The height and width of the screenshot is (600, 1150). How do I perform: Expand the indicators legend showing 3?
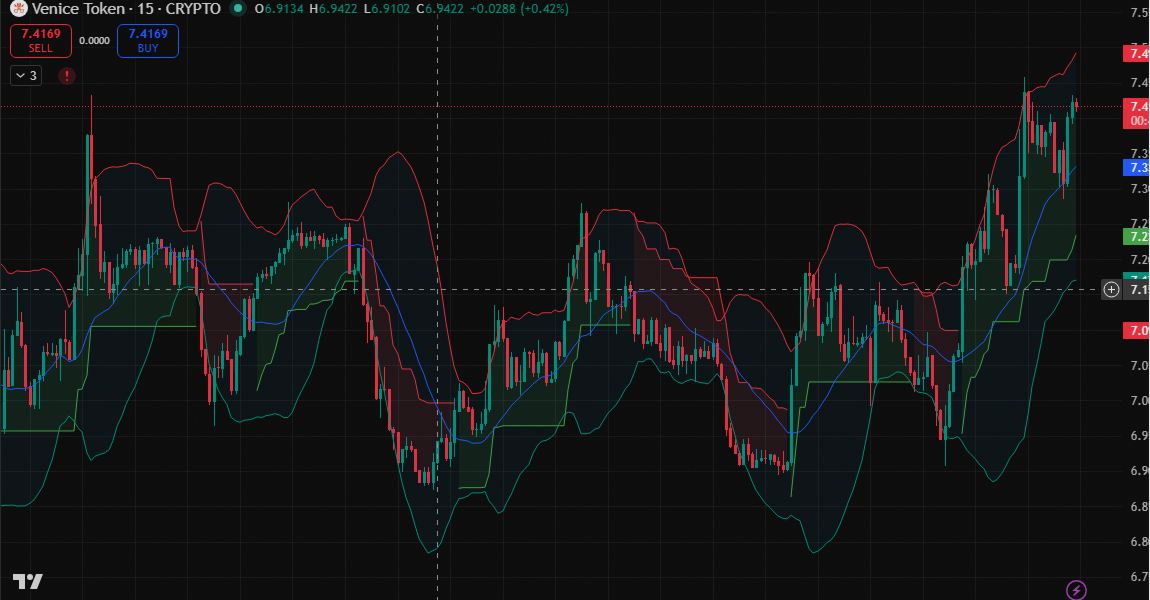(x=26, y=75)
